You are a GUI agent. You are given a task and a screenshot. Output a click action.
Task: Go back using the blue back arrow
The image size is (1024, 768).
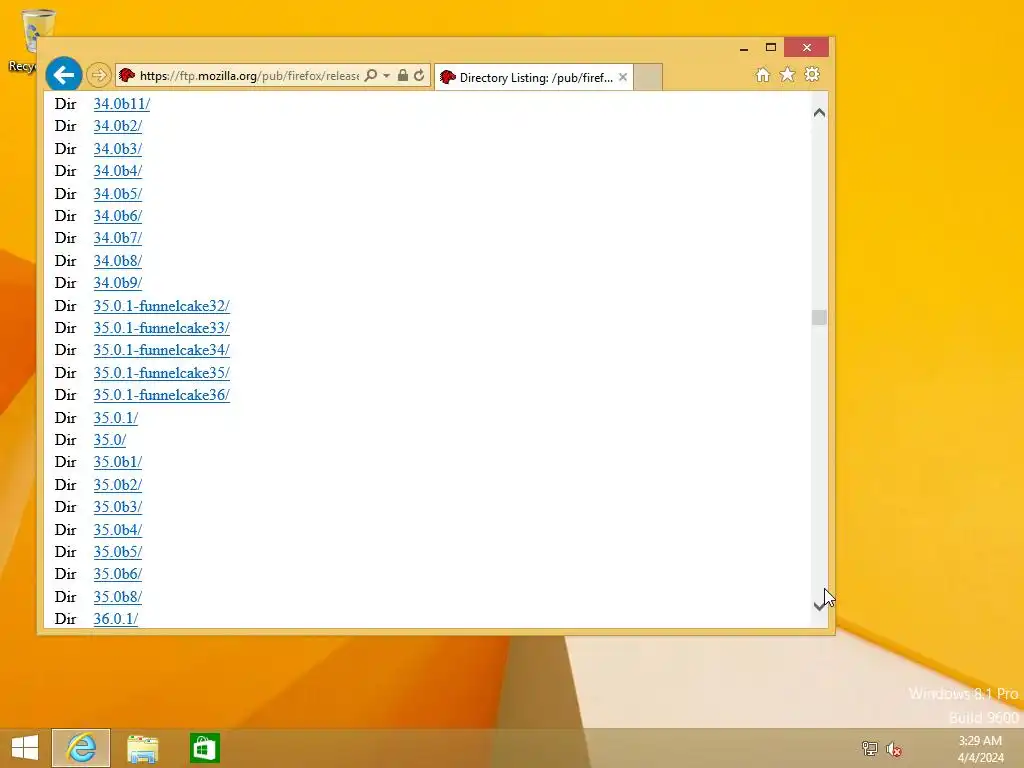click(63, 75)
